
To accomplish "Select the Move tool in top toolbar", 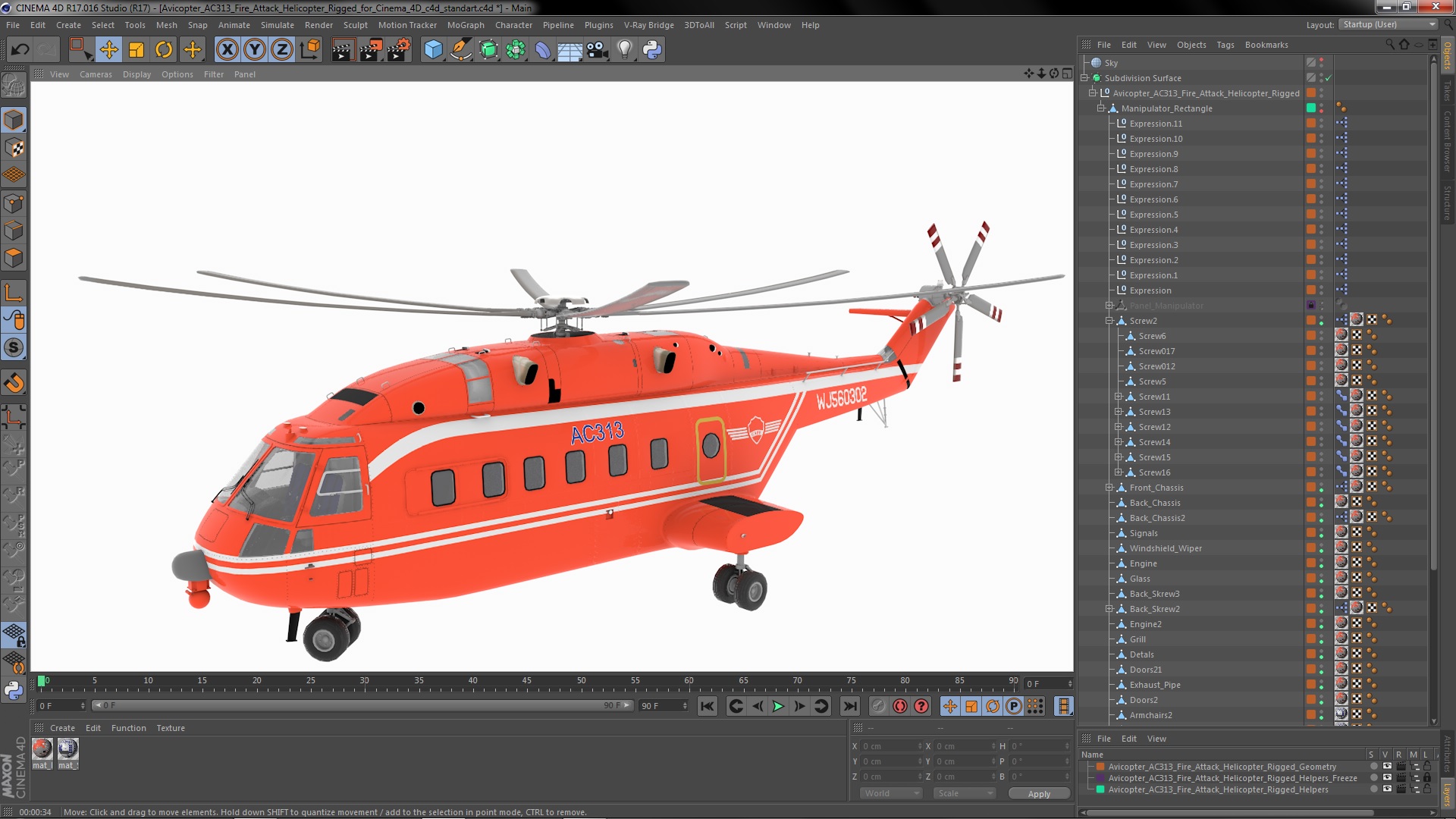I will coord(108,50).
